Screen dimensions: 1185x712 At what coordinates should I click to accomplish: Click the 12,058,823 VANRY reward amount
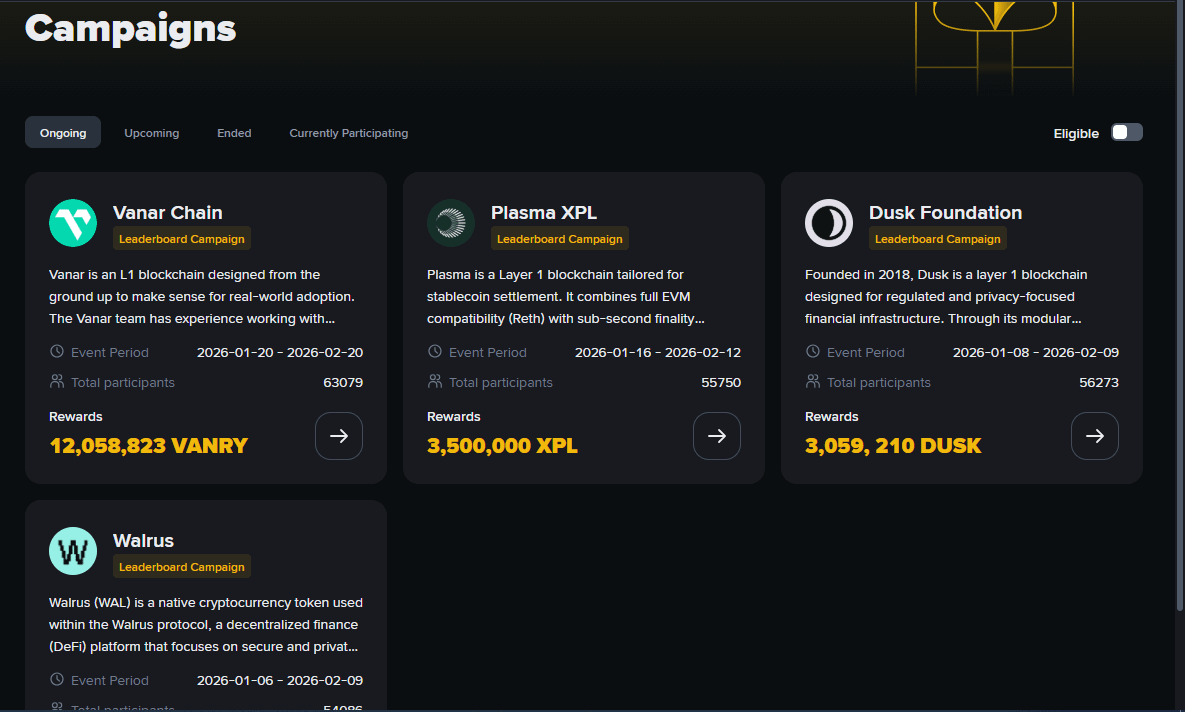coord(149,446)
